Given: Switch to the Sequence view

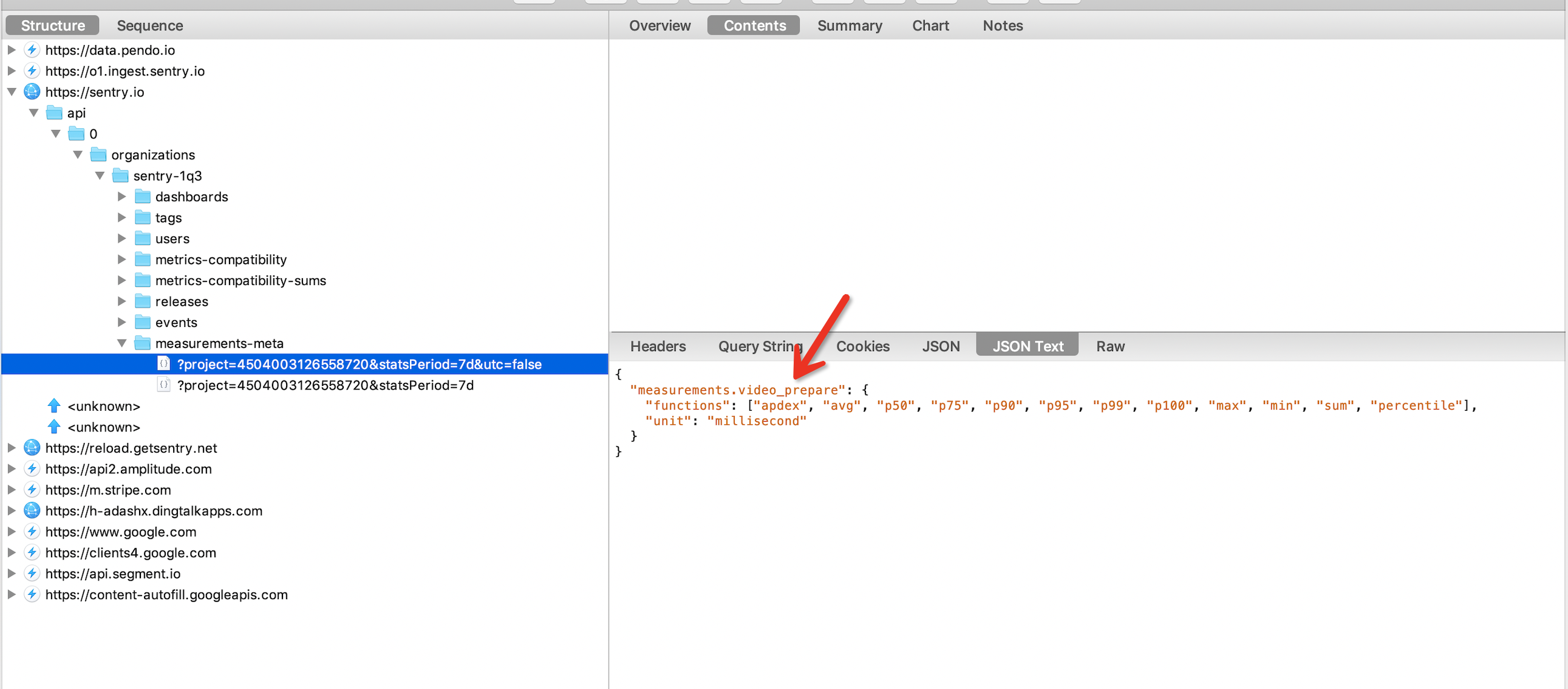Looking at the screenshot, I should click(150, 25).
